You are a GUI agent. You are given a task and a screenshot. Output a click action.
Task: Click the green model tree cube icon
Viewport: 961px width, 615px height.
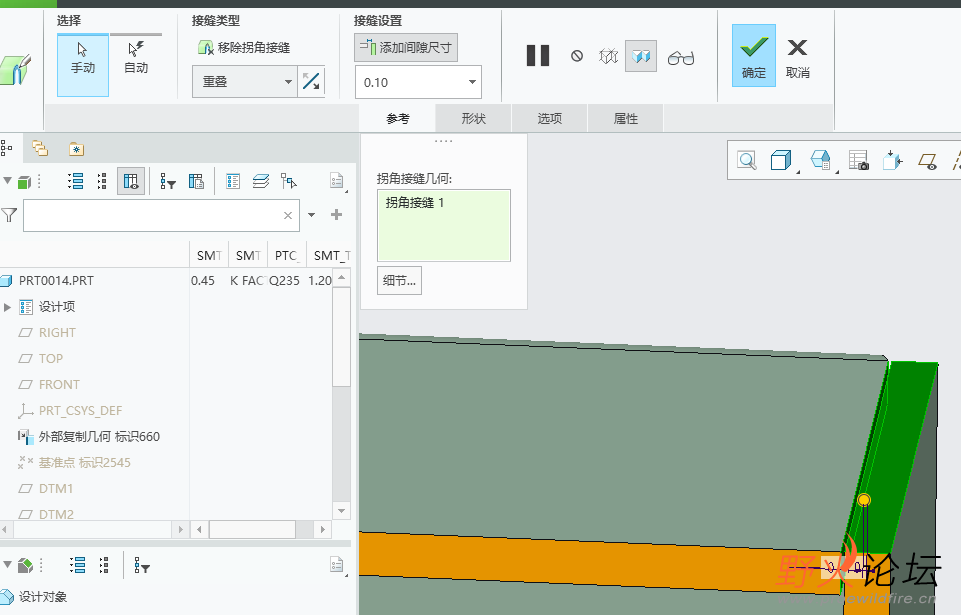[x=24, y=182]
